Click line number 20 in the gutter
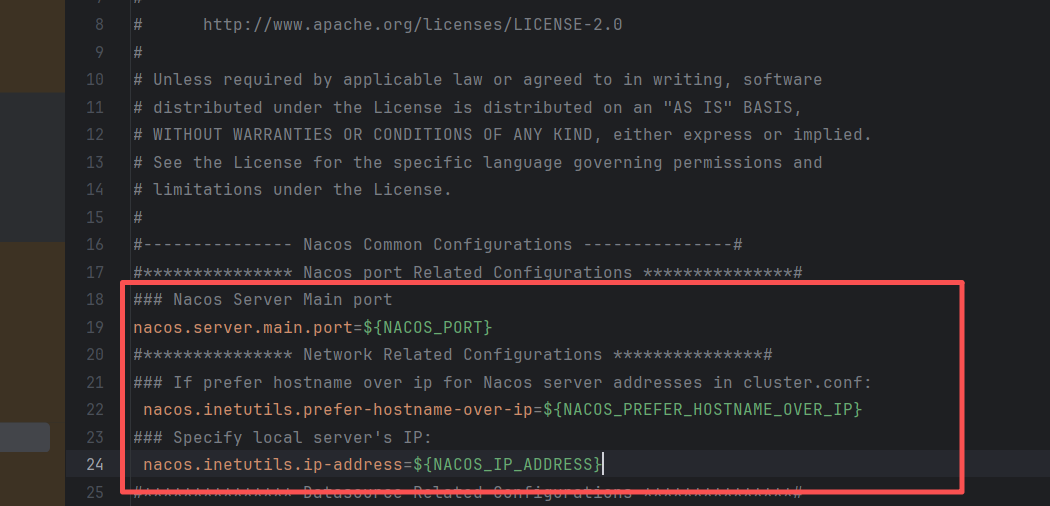 pos(95,354)
